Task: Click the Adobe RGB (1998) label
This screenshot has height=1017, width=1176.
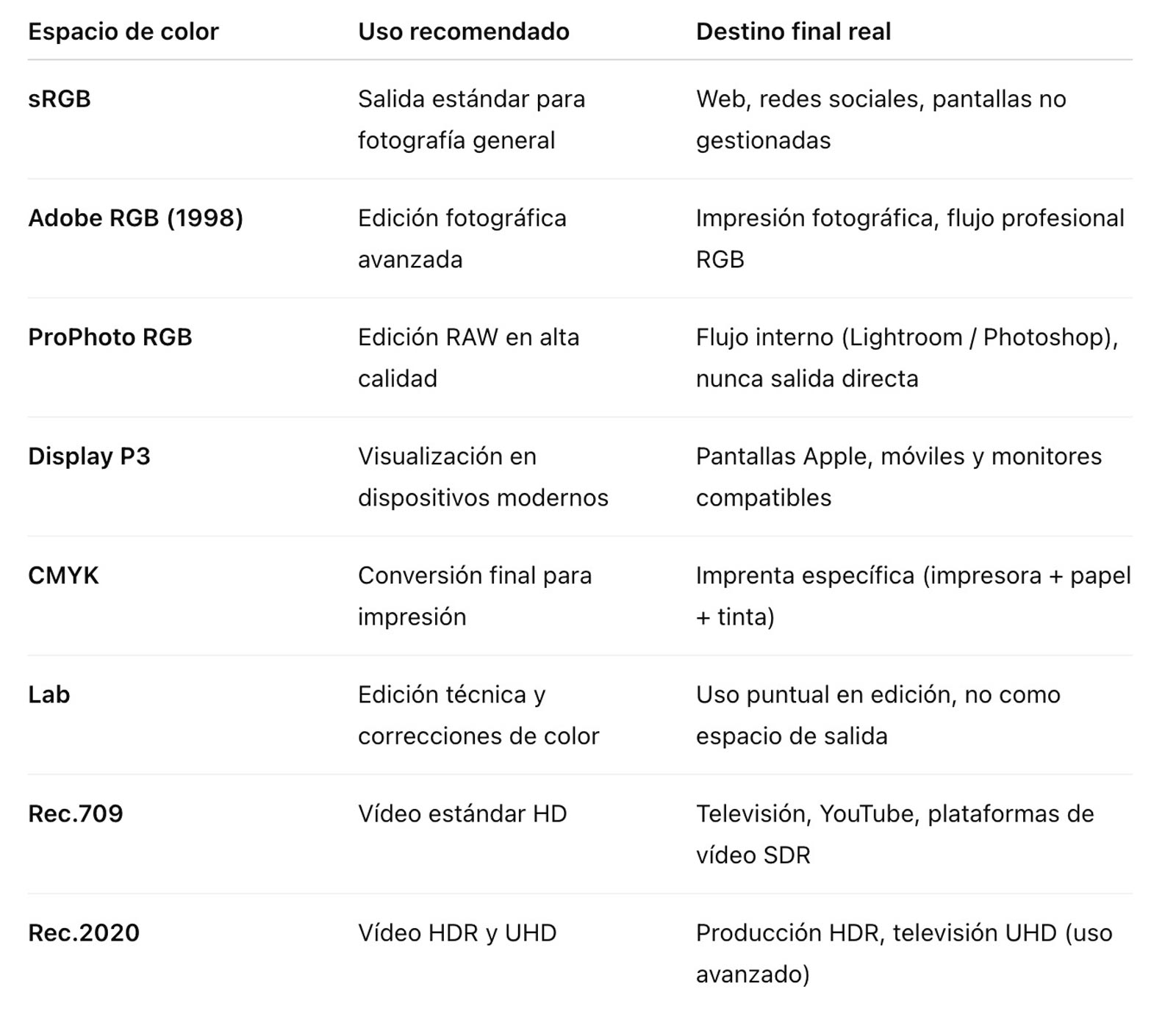Action: (135, 218)
